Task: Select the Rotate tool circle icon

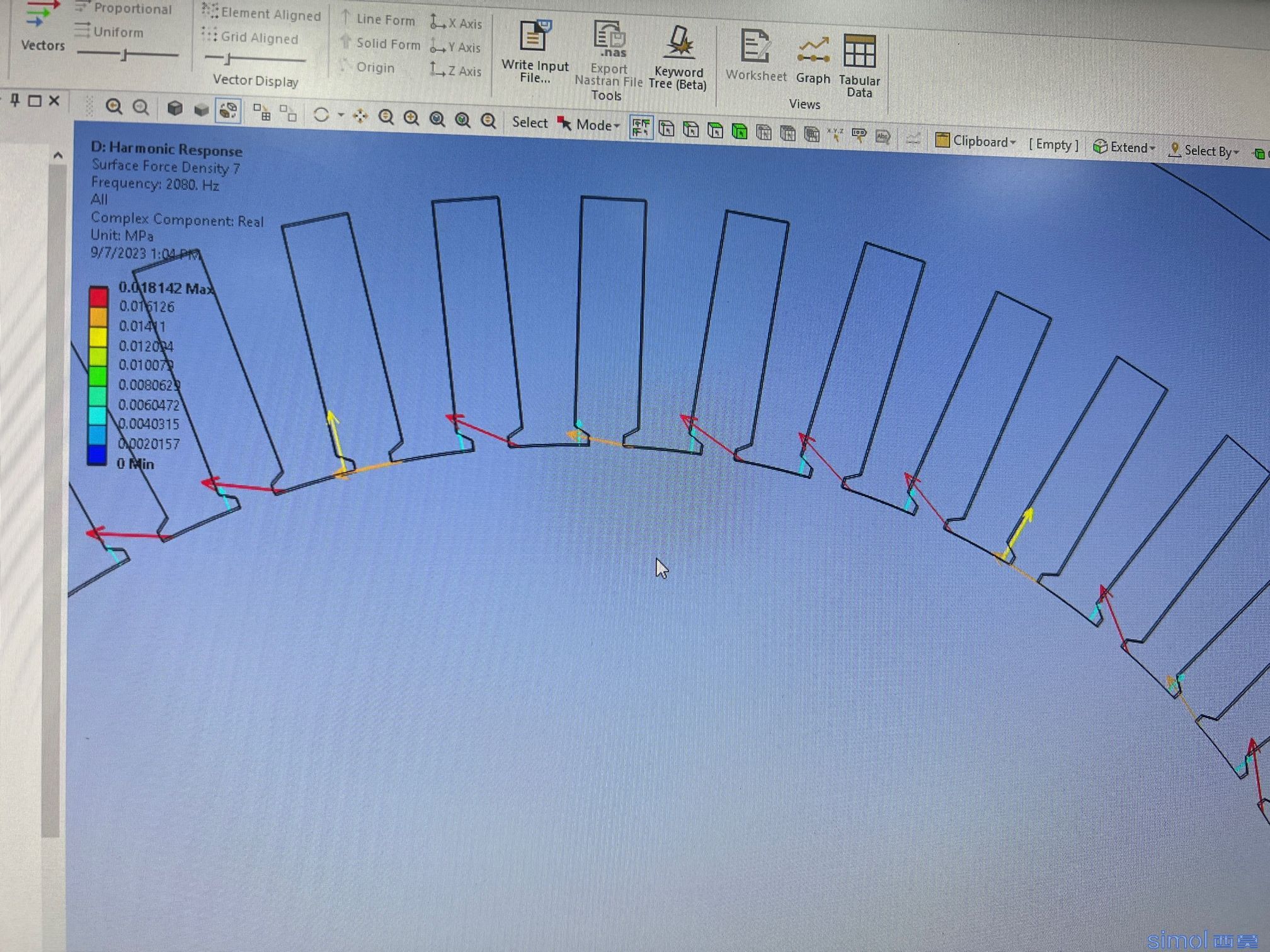Action: coord(321,115)
